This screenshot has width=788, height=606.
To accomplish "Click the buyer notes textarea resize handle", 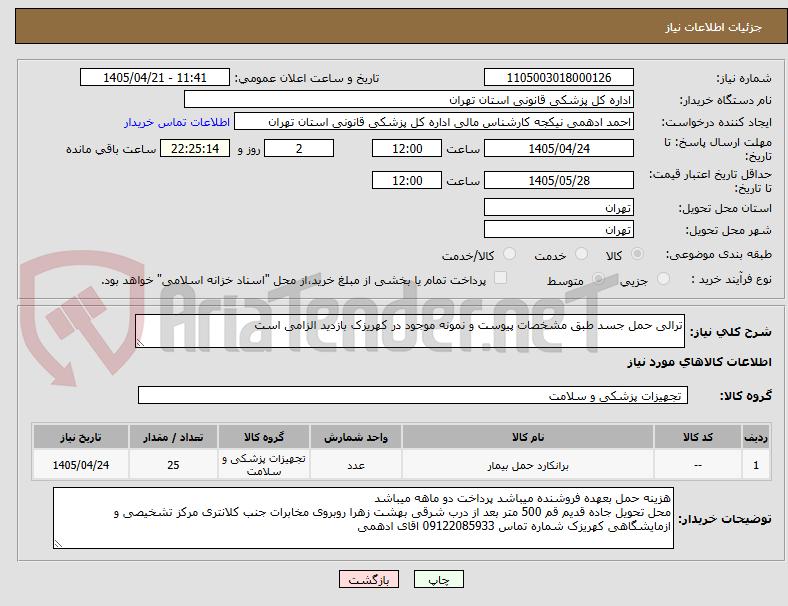I will [58, 544].
